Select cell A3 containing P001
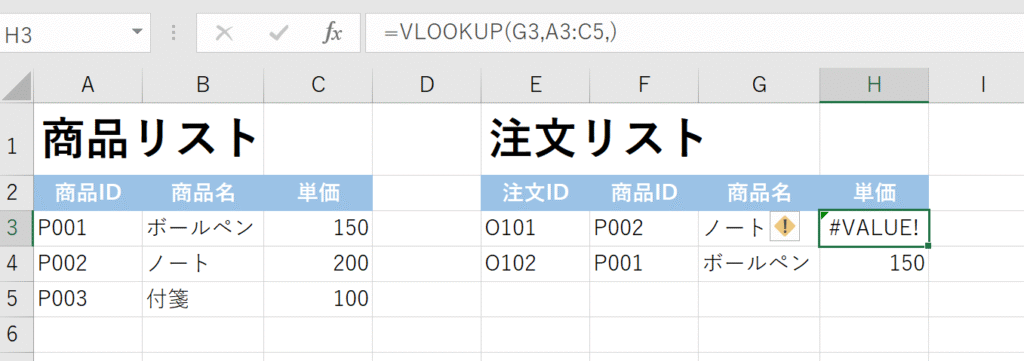 point(88,228)
